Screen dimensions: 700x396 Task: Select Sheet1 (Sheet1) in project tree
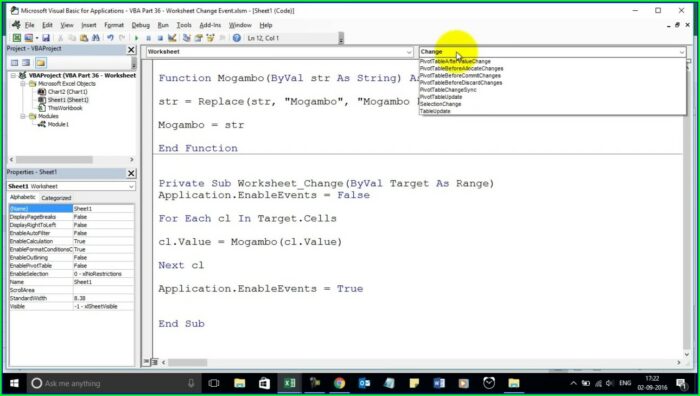pos(68,100)
